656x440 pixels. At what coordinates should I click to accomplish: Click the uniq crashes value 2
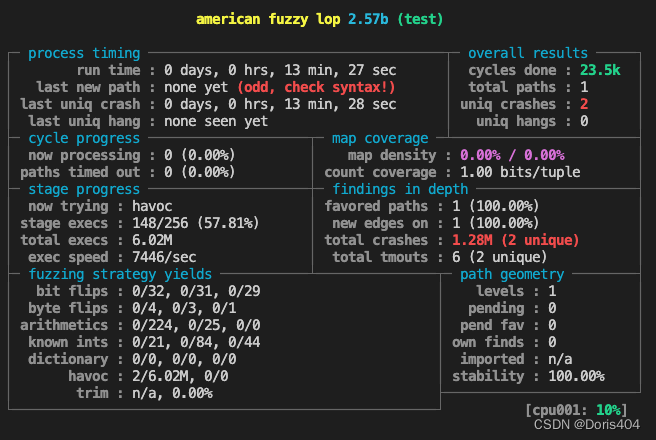(584, 104)
